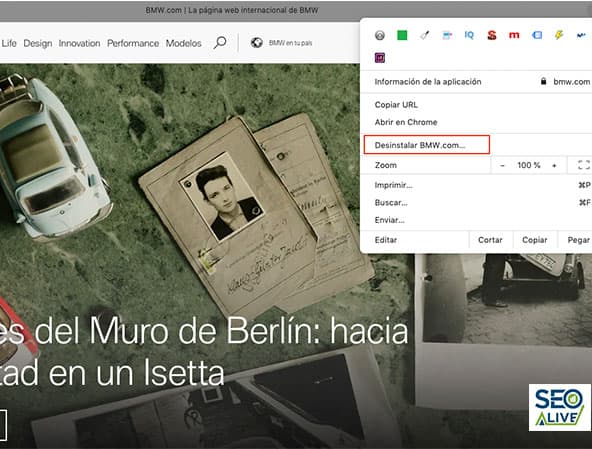Click the globe icon beside BMW en tu país
This screenshot has height=449, width=592.
tap(257, 43)
